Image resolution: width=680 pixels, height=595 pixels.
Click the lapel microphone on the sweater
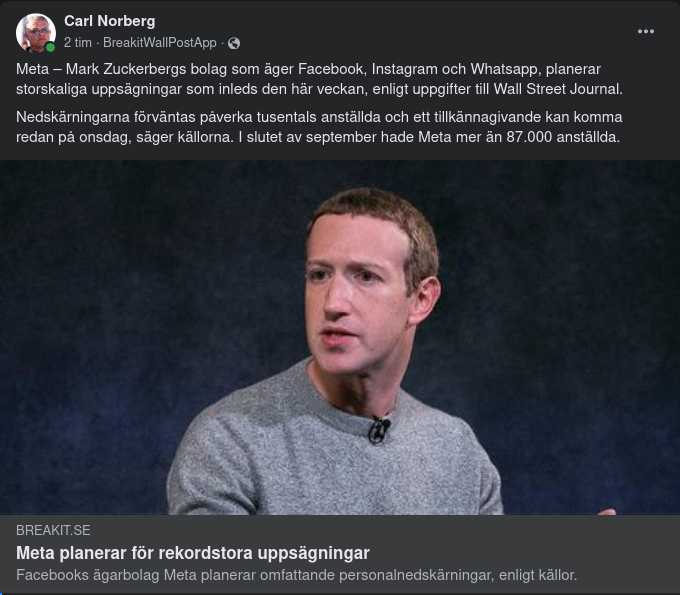[378, 430]
